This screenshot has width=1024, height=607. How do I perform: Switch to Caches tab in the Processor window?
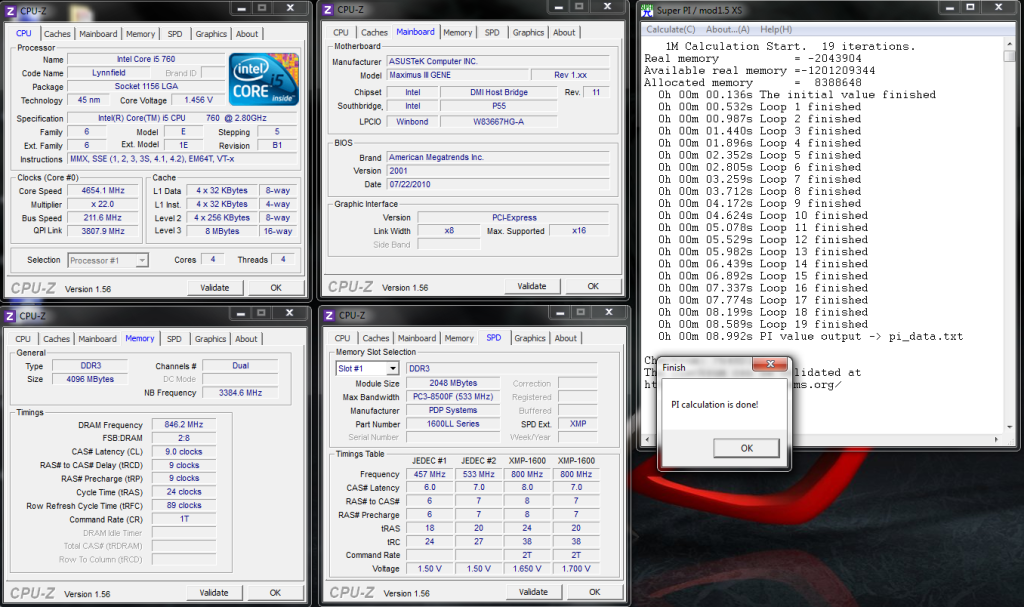click(x=57, y=33)
